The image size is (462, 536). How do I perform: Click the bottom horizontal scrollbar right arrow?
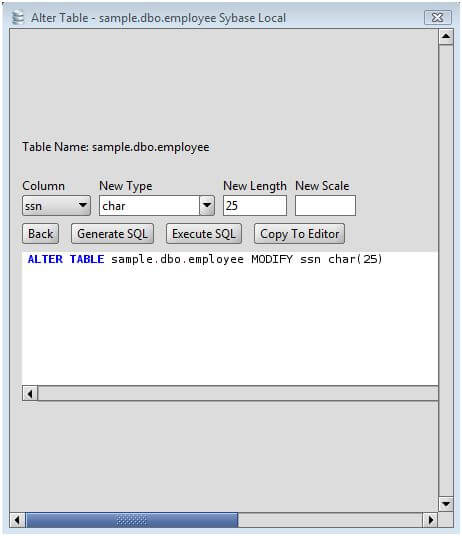[431, 520]
